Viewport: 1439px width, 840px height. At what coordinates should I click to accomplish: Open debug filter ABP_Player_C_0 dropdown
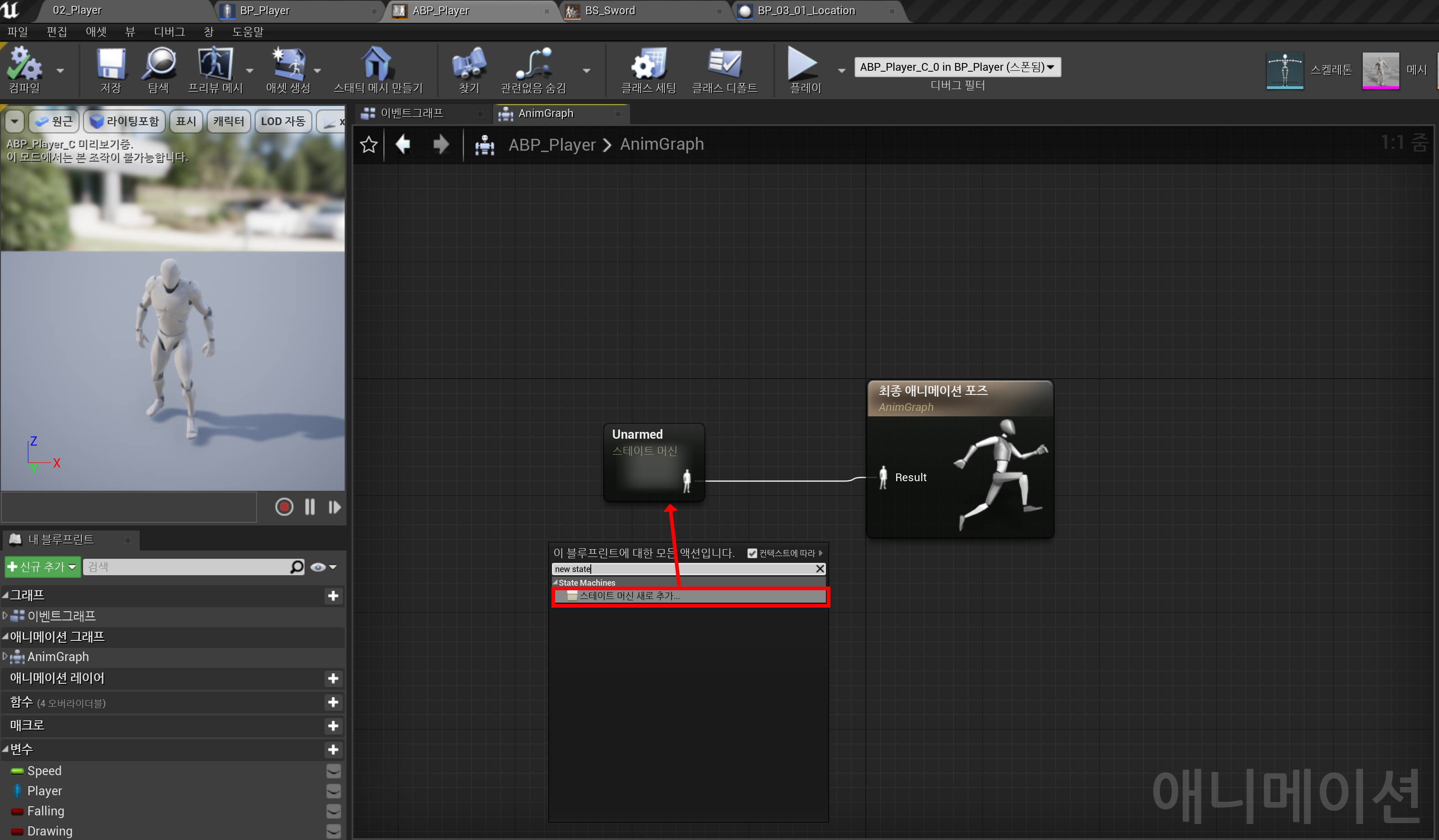(x=957, y=67)
